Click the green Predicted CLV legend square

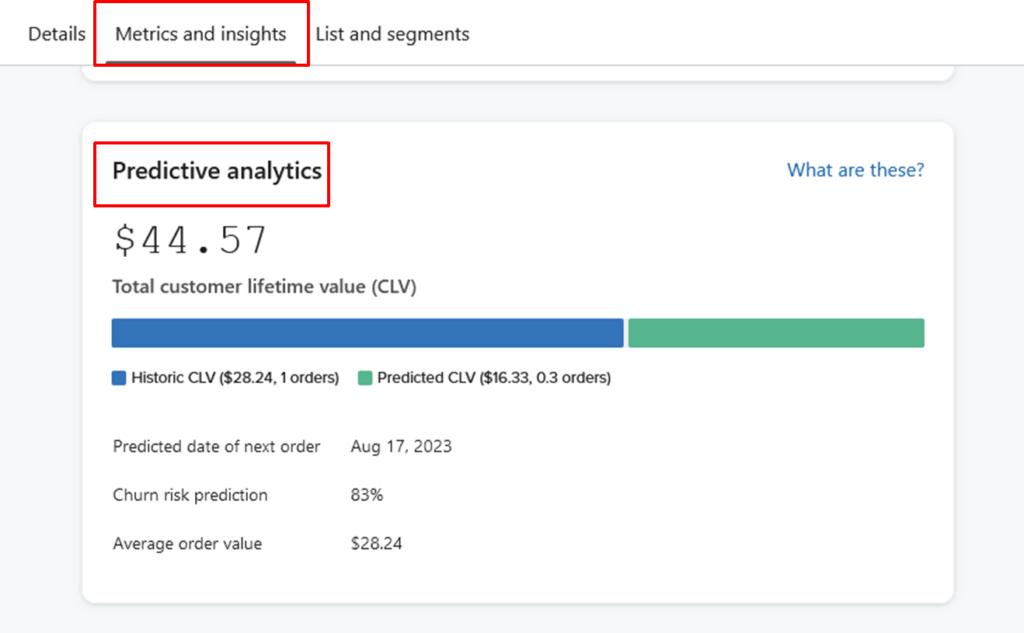point(365,378)
